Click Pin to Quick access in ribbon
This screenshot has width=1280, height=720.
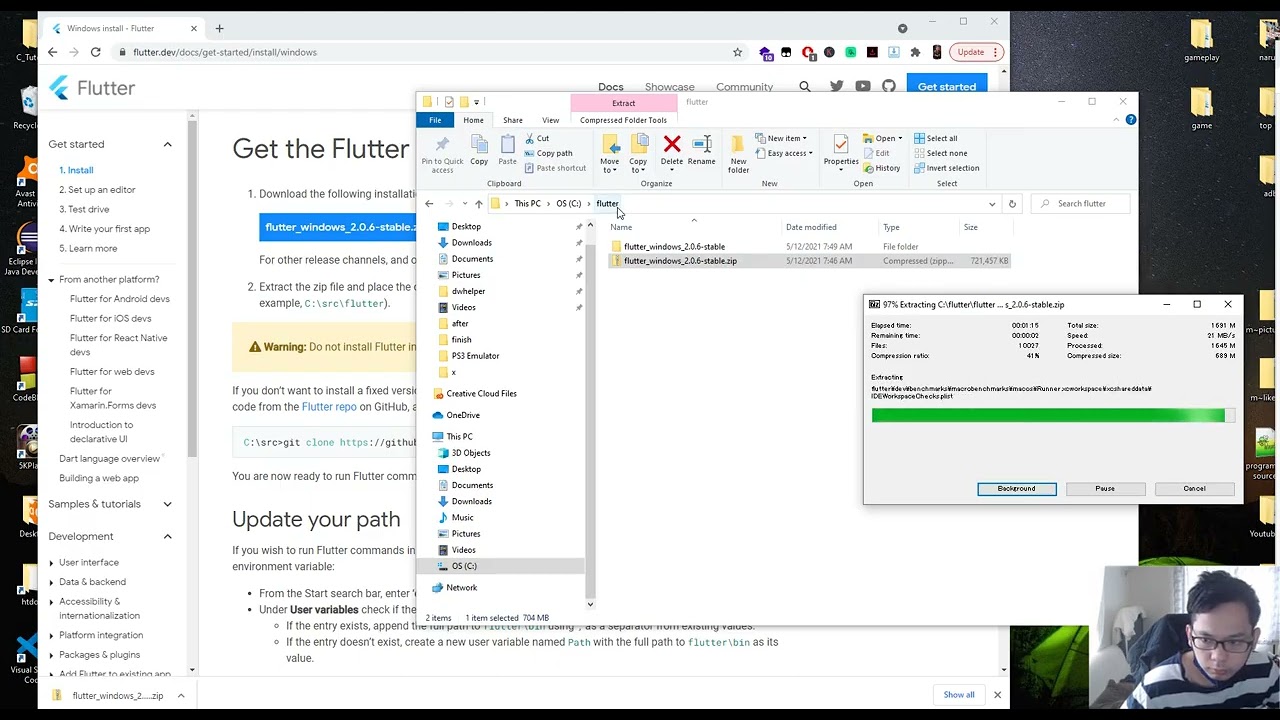(442, 154)
